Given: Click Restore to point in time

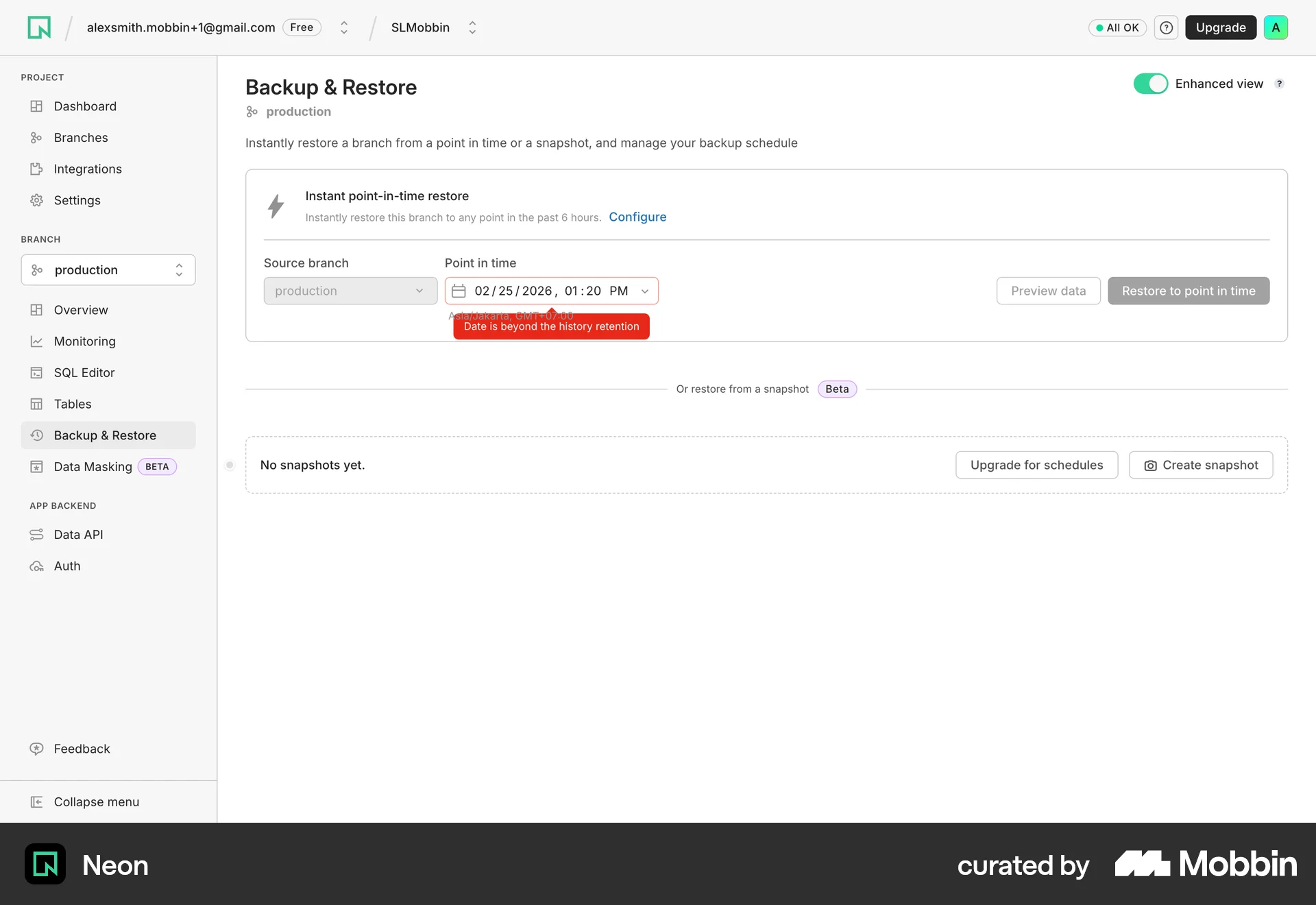Looking at the screenshot, I should click(1189, 291).
